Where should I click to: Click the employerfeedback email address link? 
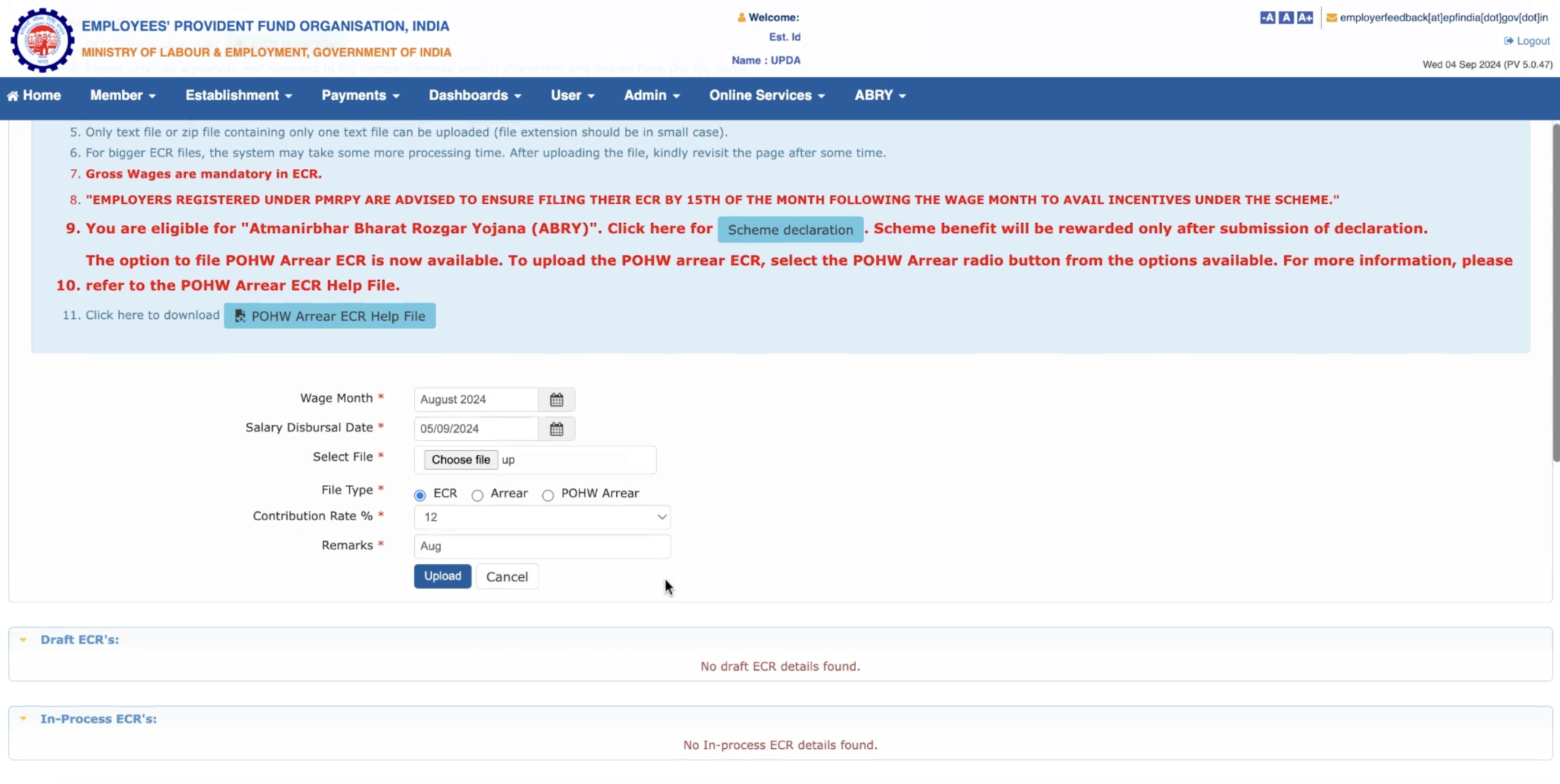(x=1444, y=18)
